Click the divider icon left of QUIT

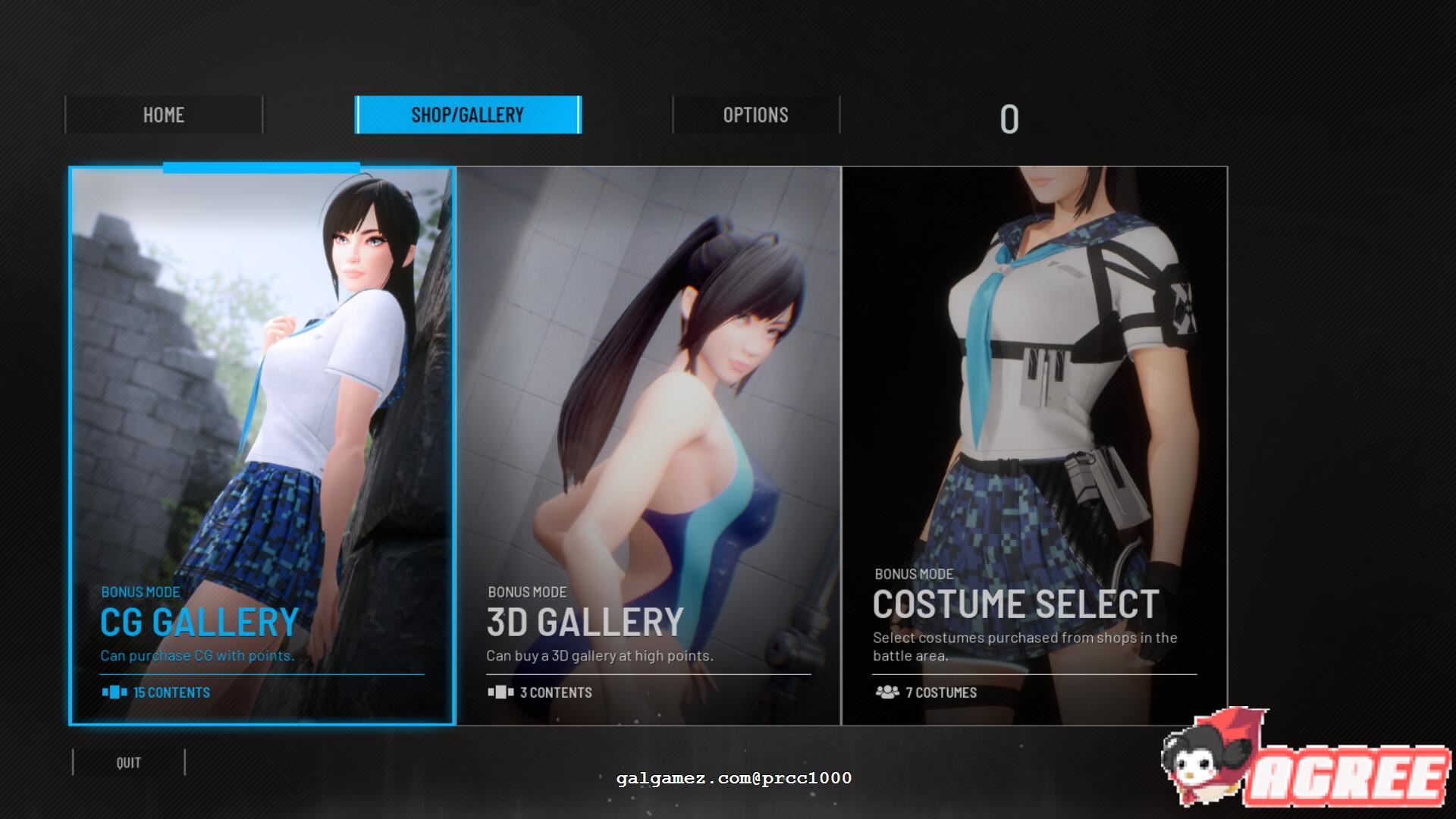click(x=73, y=762)
